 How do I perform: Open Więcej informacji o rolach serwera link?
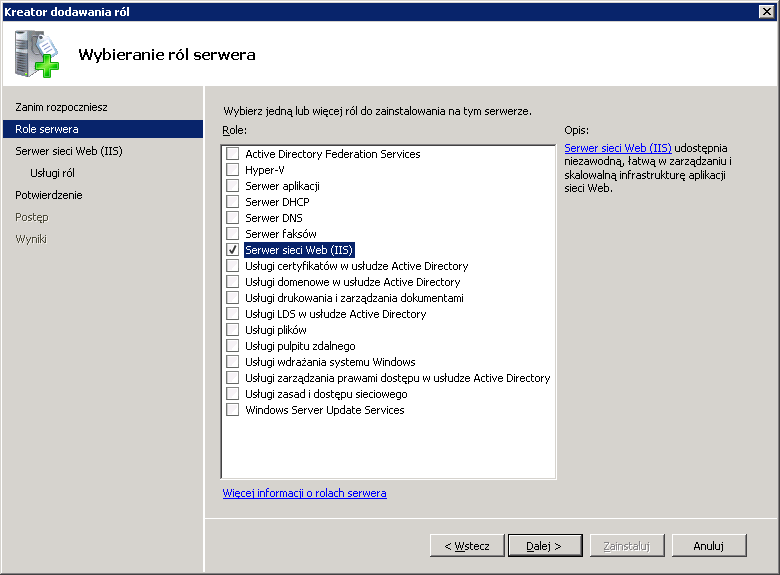pos(304,493)
